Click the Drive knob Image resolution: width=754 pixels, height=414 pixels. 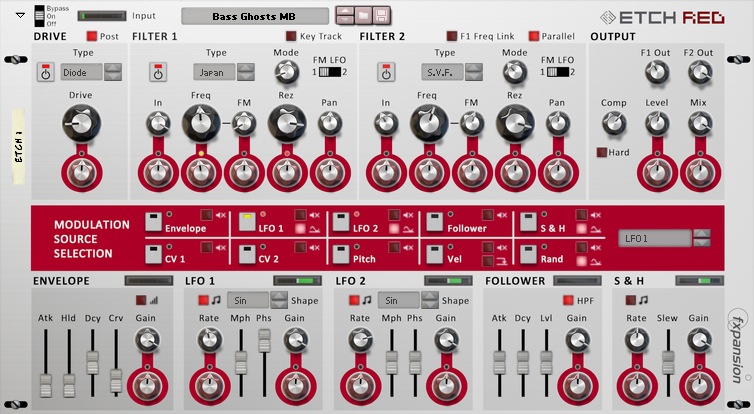point(81,123)
